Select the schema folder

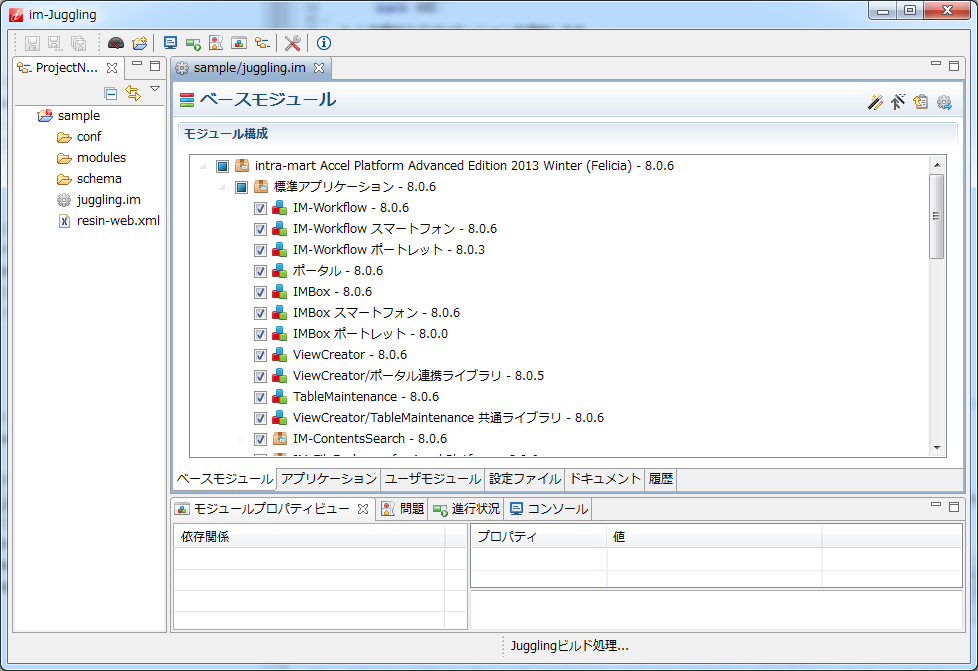pyautogui.click(x=99, y=179)
